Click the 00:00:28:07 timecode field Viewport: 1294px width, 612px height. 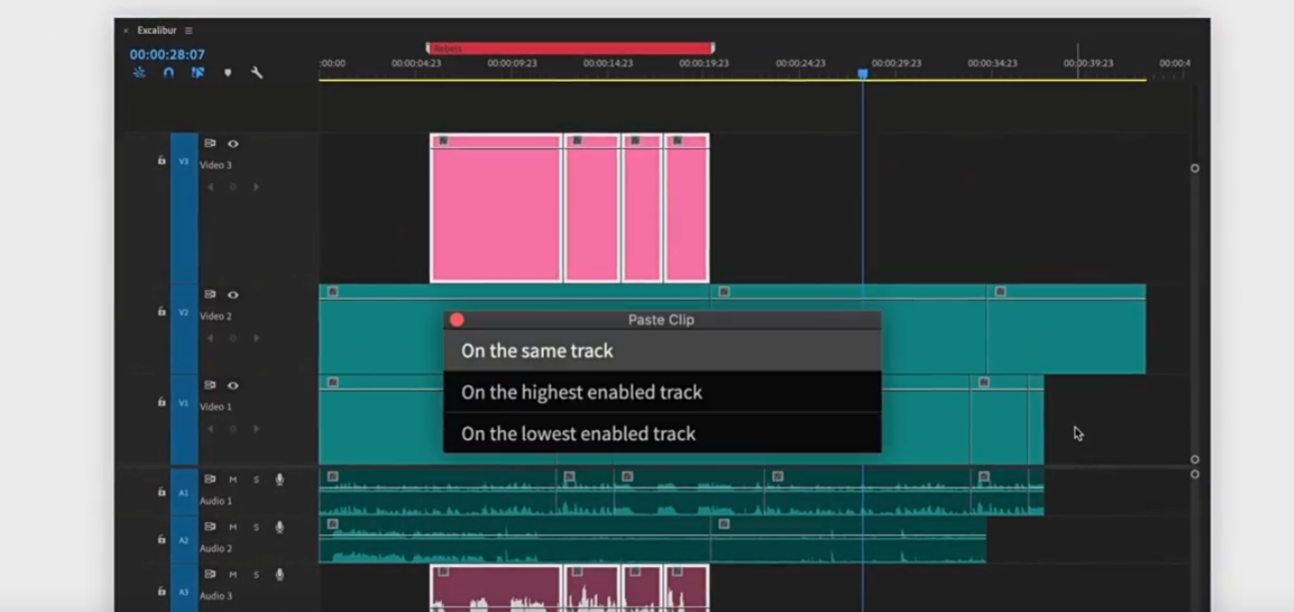click(167, 55)
